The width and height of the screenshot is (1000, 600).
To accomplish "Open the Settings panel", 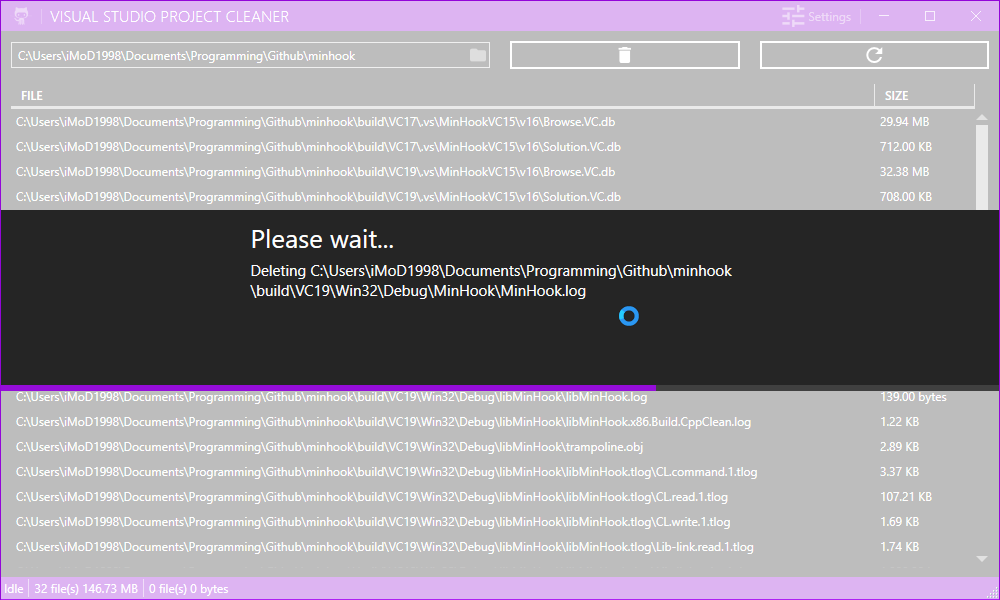I will tap(816, 17).
